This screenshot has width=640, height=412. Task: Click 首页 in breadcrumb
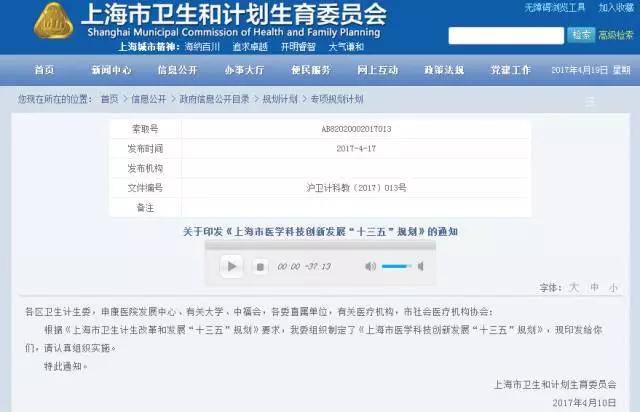(109, 99)
